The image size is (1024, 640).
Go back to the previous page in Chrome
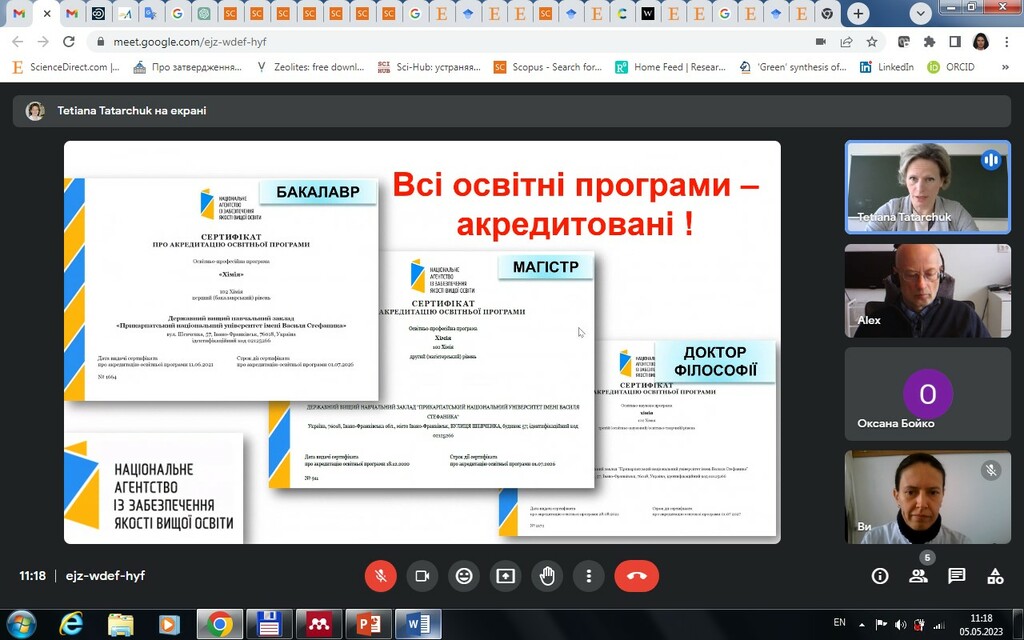18,42
